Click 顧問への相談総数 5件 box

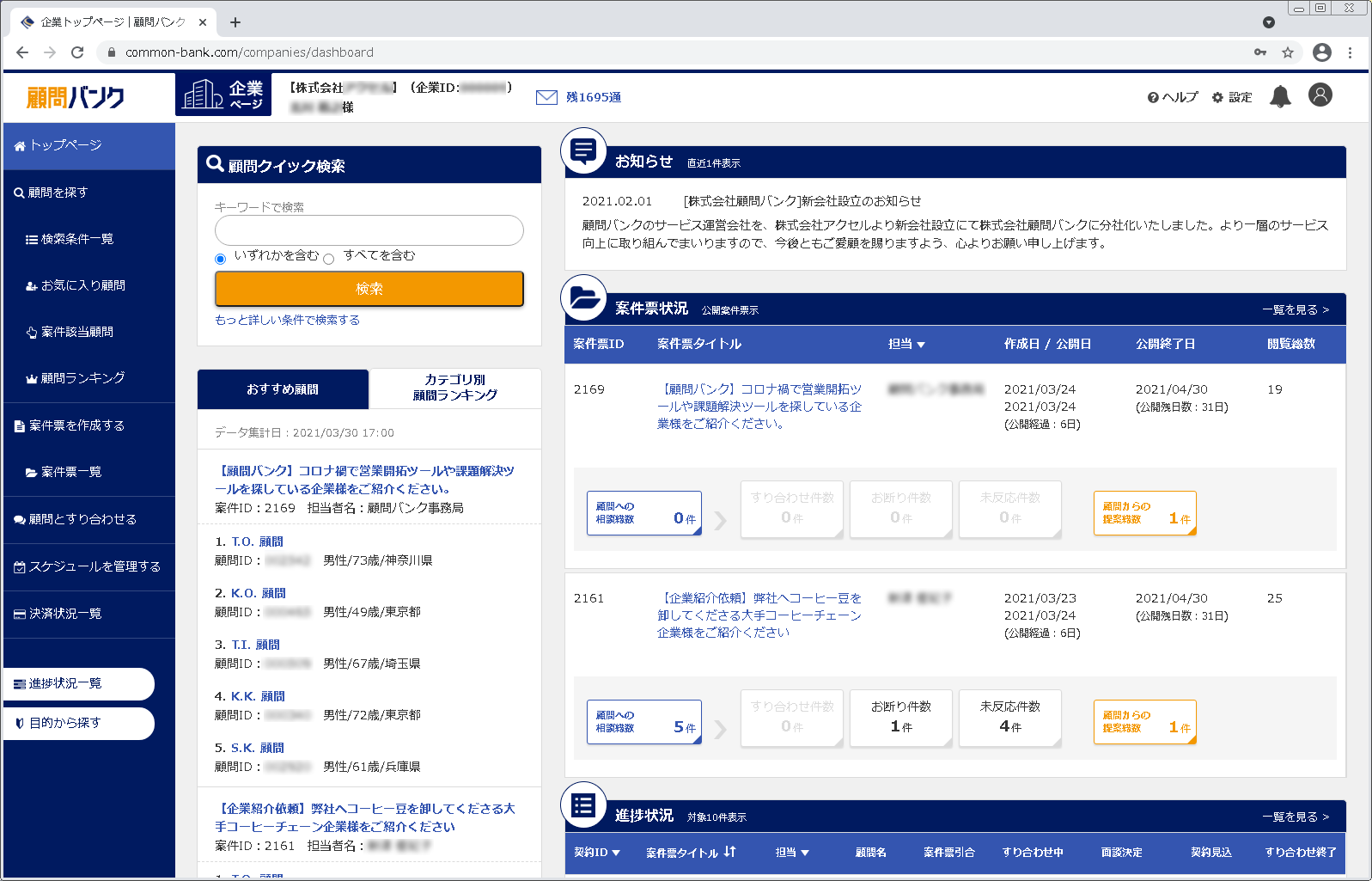644,722
